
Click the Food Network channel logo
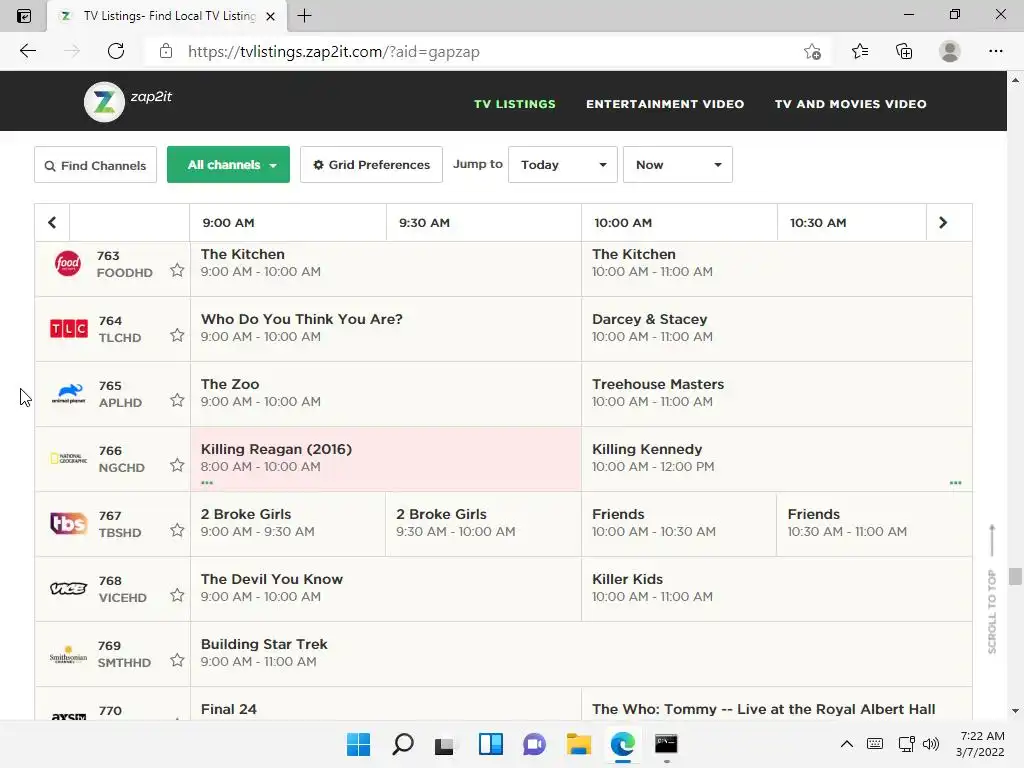pos(68,263)
